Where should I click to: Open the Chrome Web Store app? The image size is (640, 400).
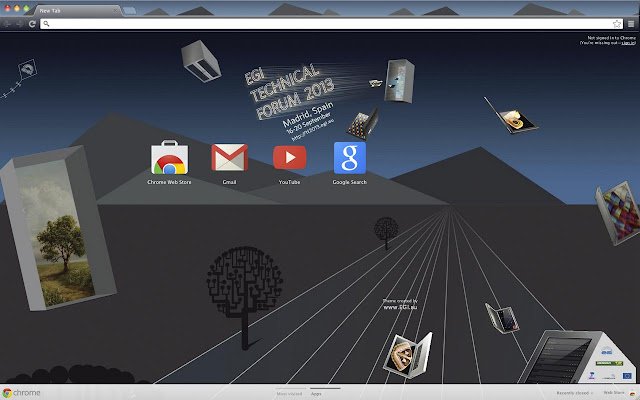[x=169, y=158]
